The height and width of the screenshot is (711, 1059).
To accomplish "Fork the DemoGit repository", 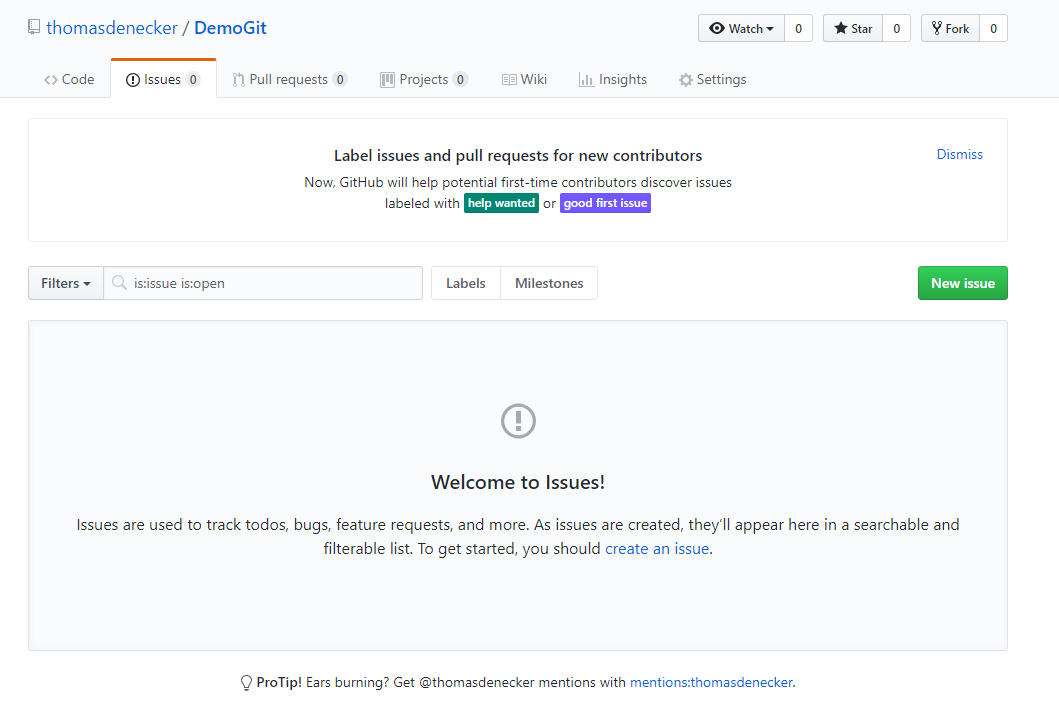I will tap(950, 28).
